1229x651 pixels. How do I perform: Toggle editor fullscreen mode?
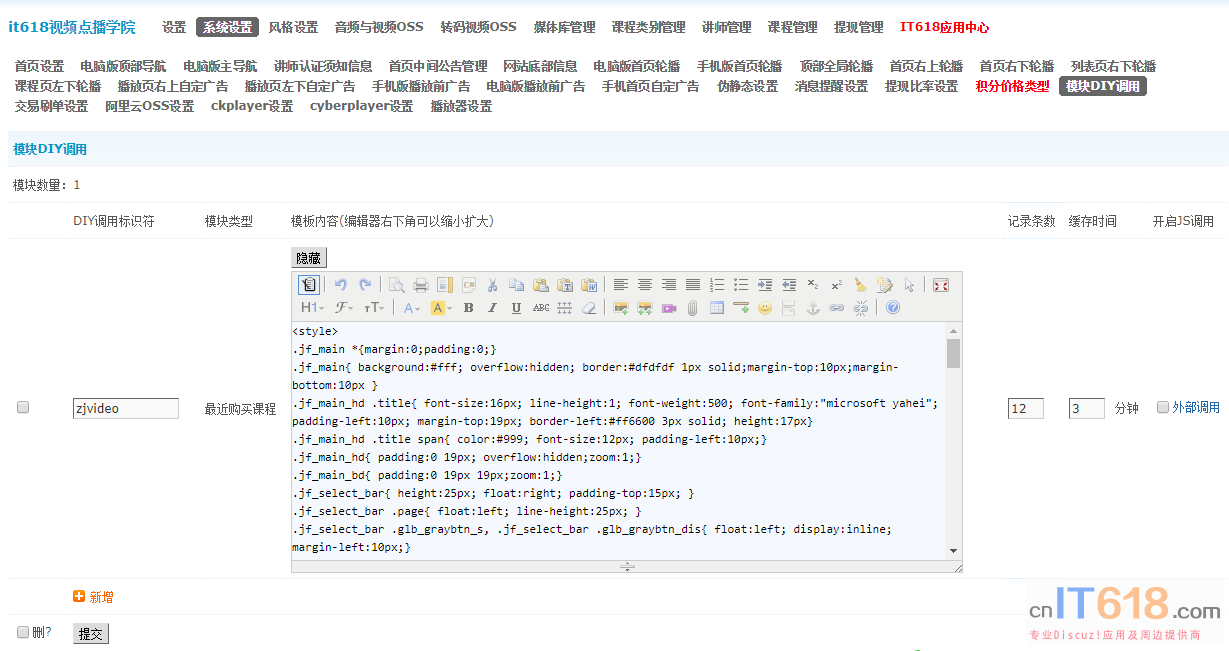click(x=941, y=285)
